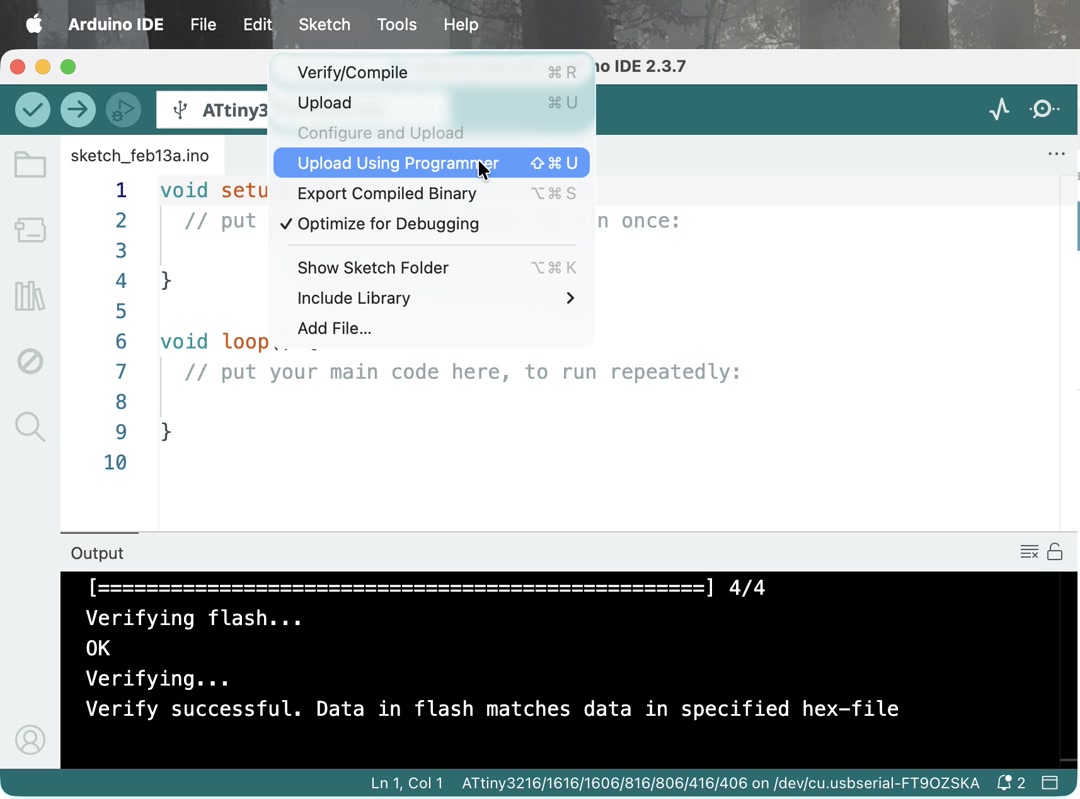Screen dimensions: 1080x799
Task: Click the 'void loop' code line
Action: point(239,342)
